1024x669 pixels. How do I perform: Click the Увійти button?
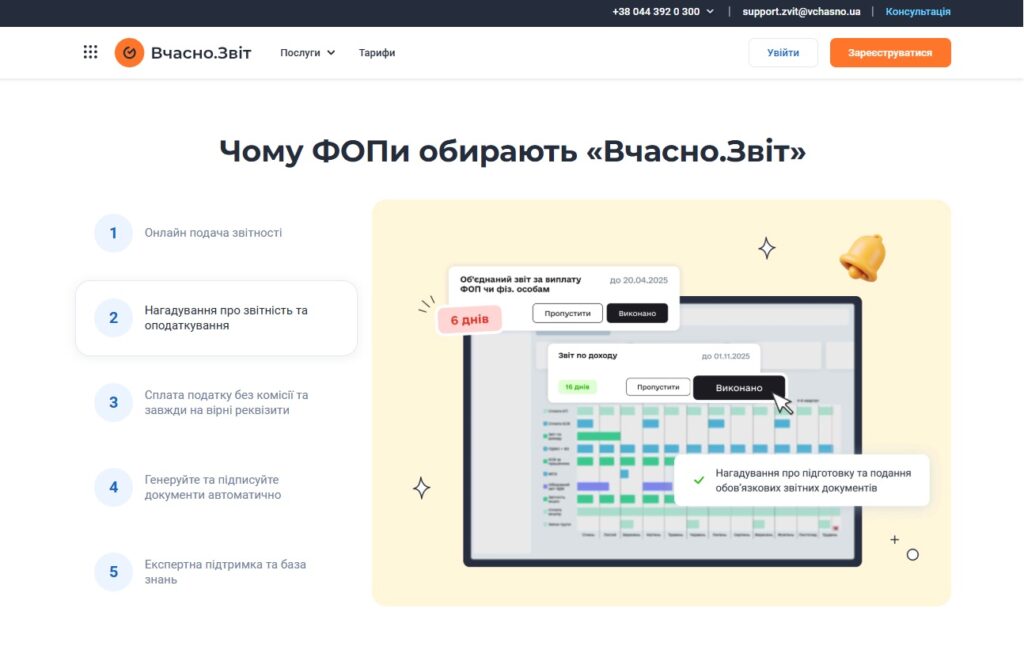[783, 51]
